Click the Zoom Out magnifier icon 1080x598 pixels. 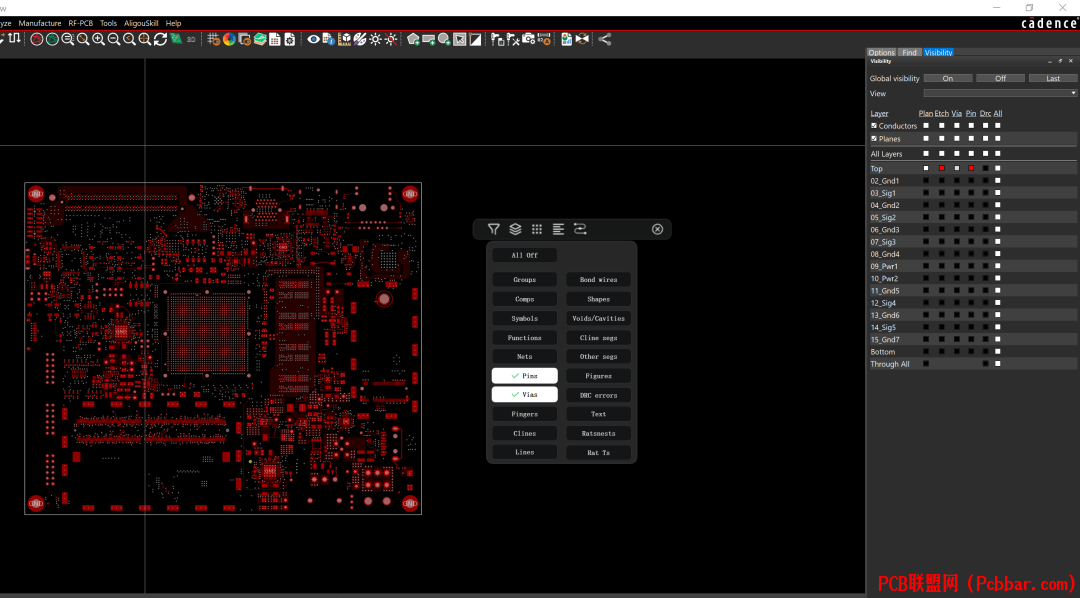point(114,39)
